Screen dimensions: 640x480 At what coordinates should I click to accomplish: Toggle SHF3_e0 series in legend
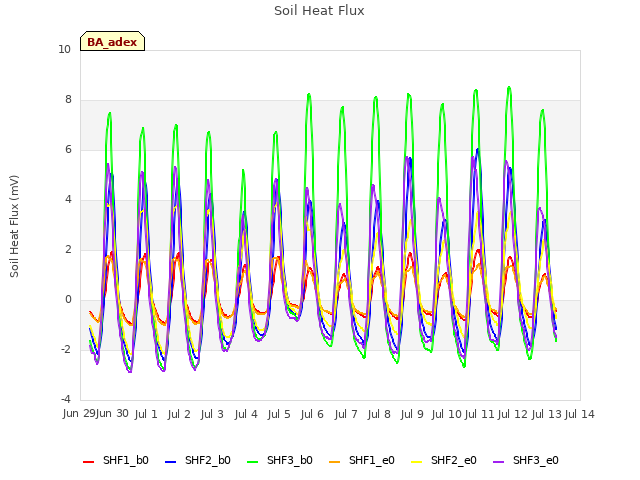(526, 460)
